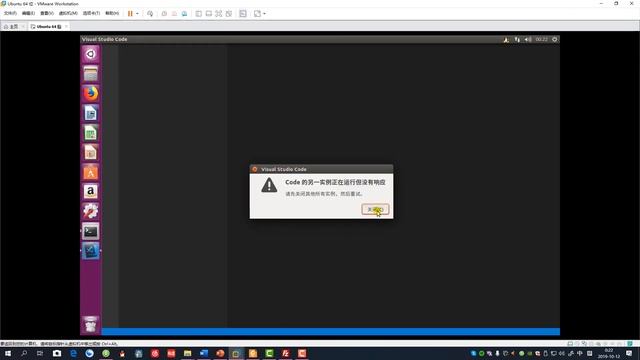Launch Microsoft Edge from the taskbar
This screenshot has height=360, width=640.
(x=73, y=353)
